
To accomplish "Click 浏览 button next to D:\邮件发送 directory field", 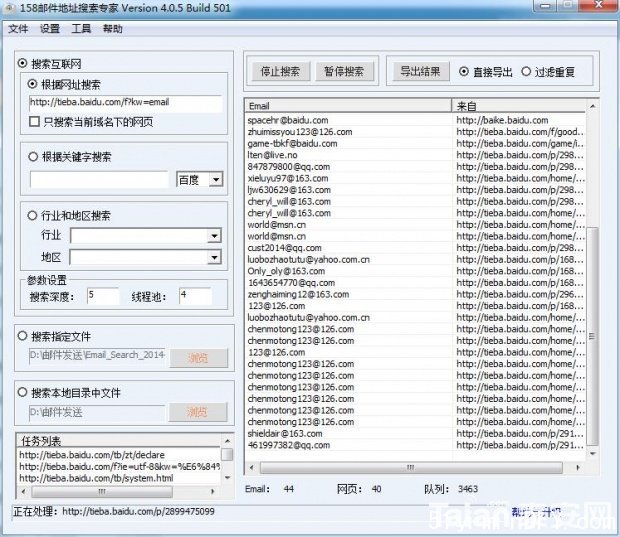I will 198,412.
